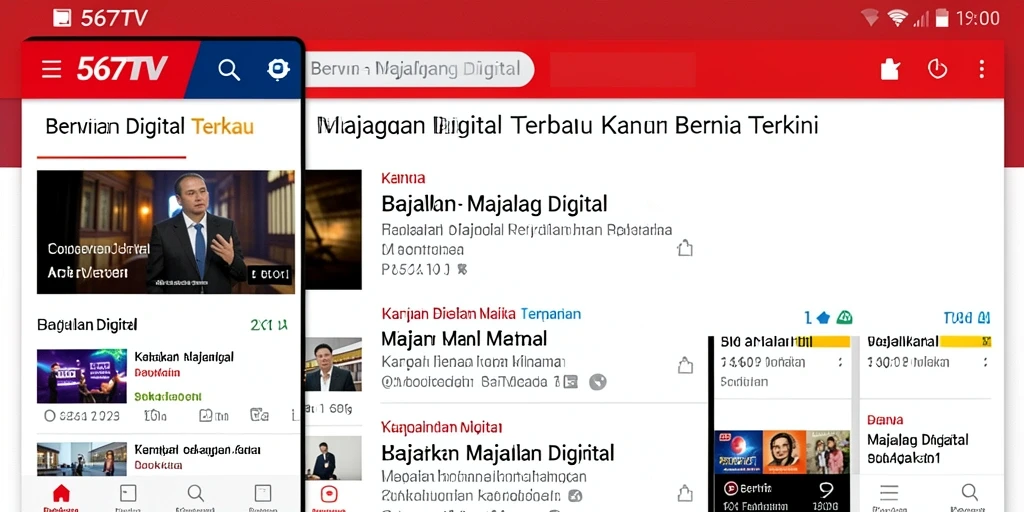Click the green "2(1 U" link next to "Bagalan Digital"
1024x512 pixels.
[x=269, y=325]
